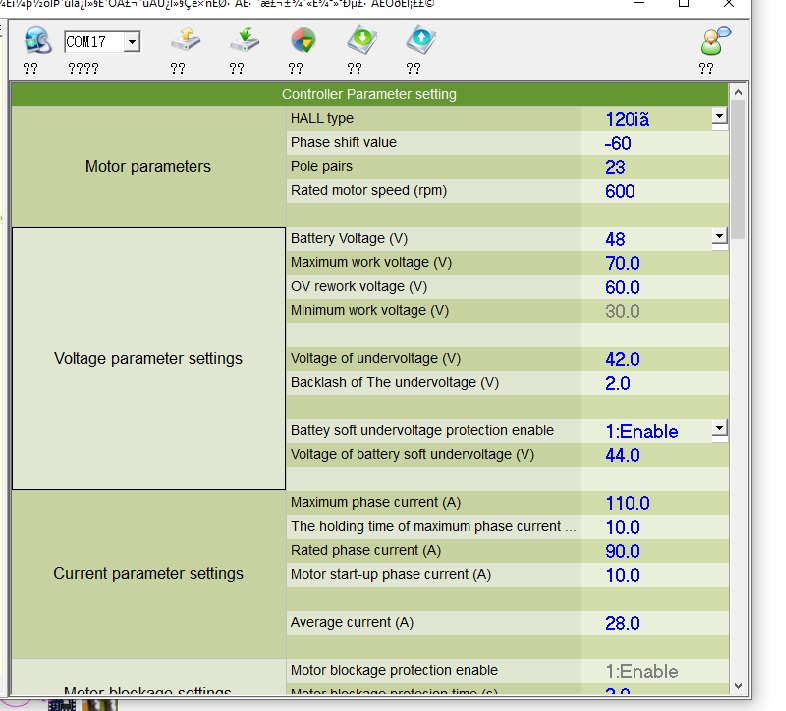Expand the Battery Voltage dropdown arrow

718,237
